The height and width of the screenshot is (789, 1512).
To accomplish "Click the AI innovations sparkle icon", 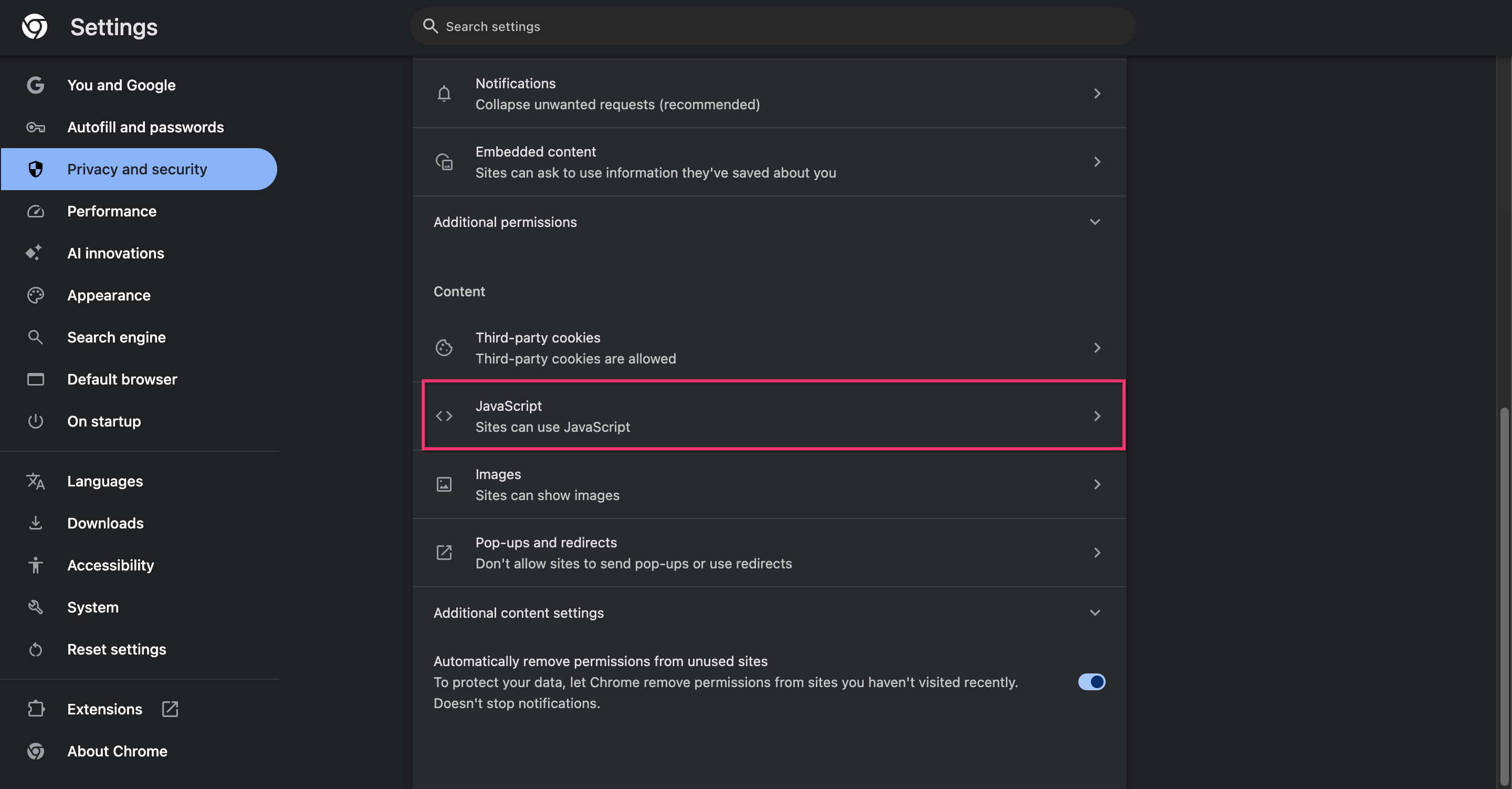I will (x=34, y=253).
